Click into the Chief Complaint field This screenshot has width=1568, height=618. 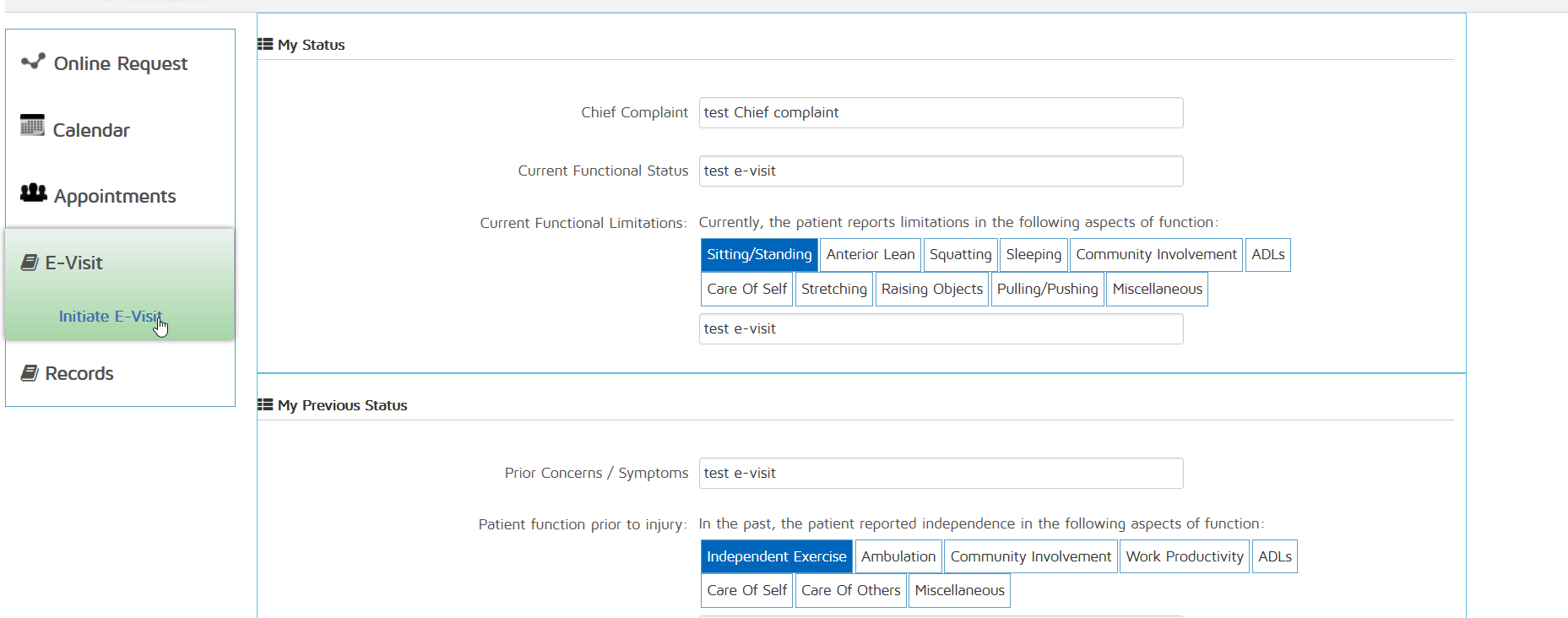pos(941,113)
